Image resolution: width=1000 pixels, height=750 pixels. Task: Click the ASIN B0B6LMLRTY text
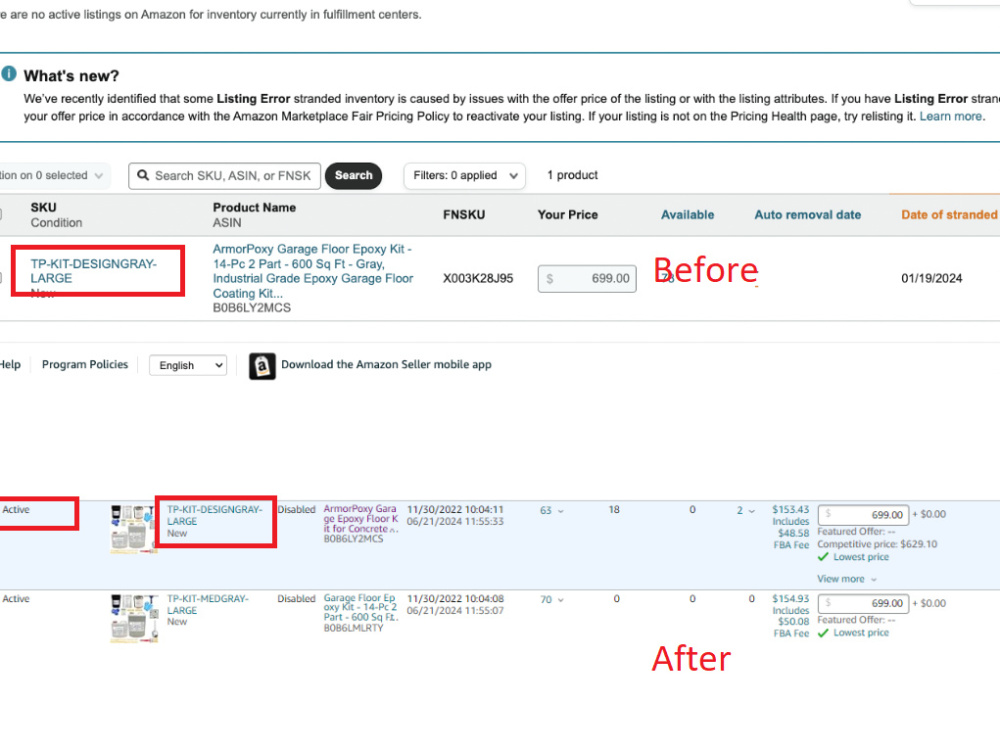(353, 628)
